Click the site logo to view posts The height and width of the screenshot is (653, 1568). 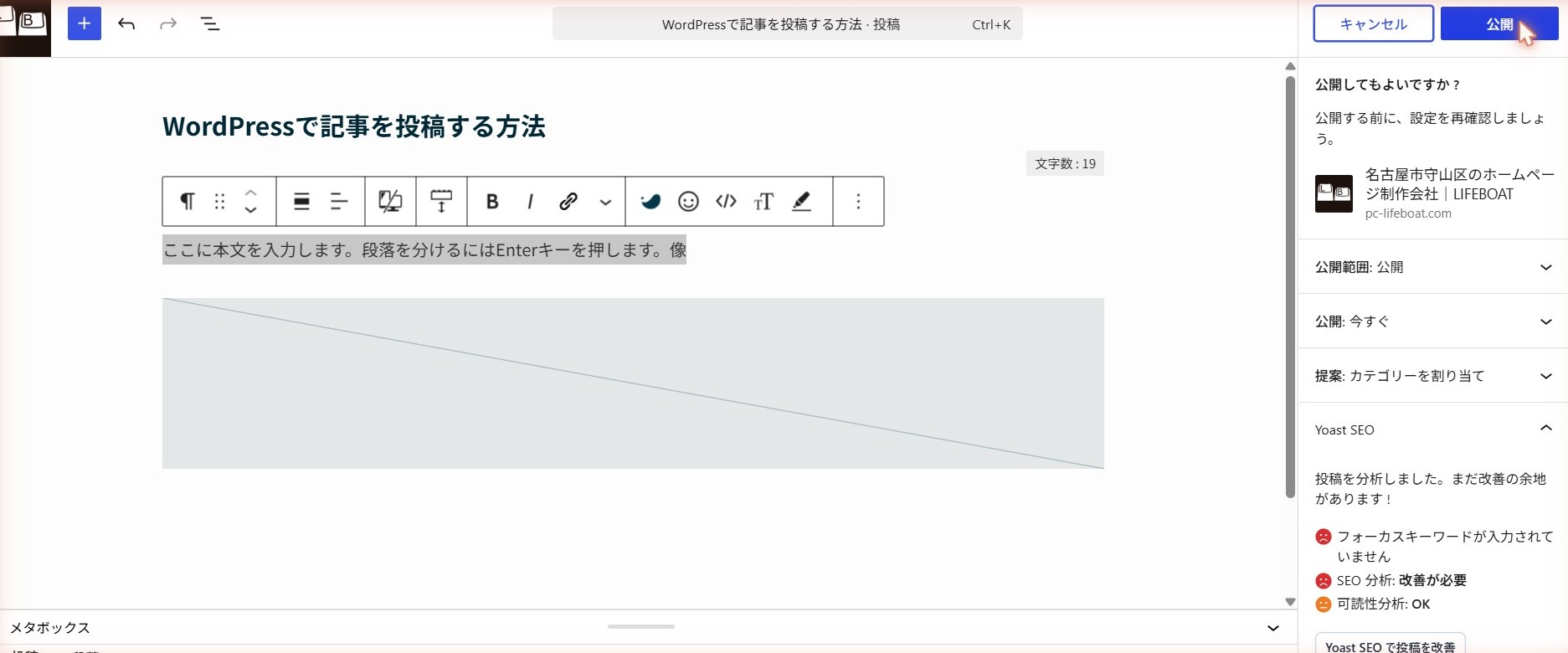tap(25, 28)
